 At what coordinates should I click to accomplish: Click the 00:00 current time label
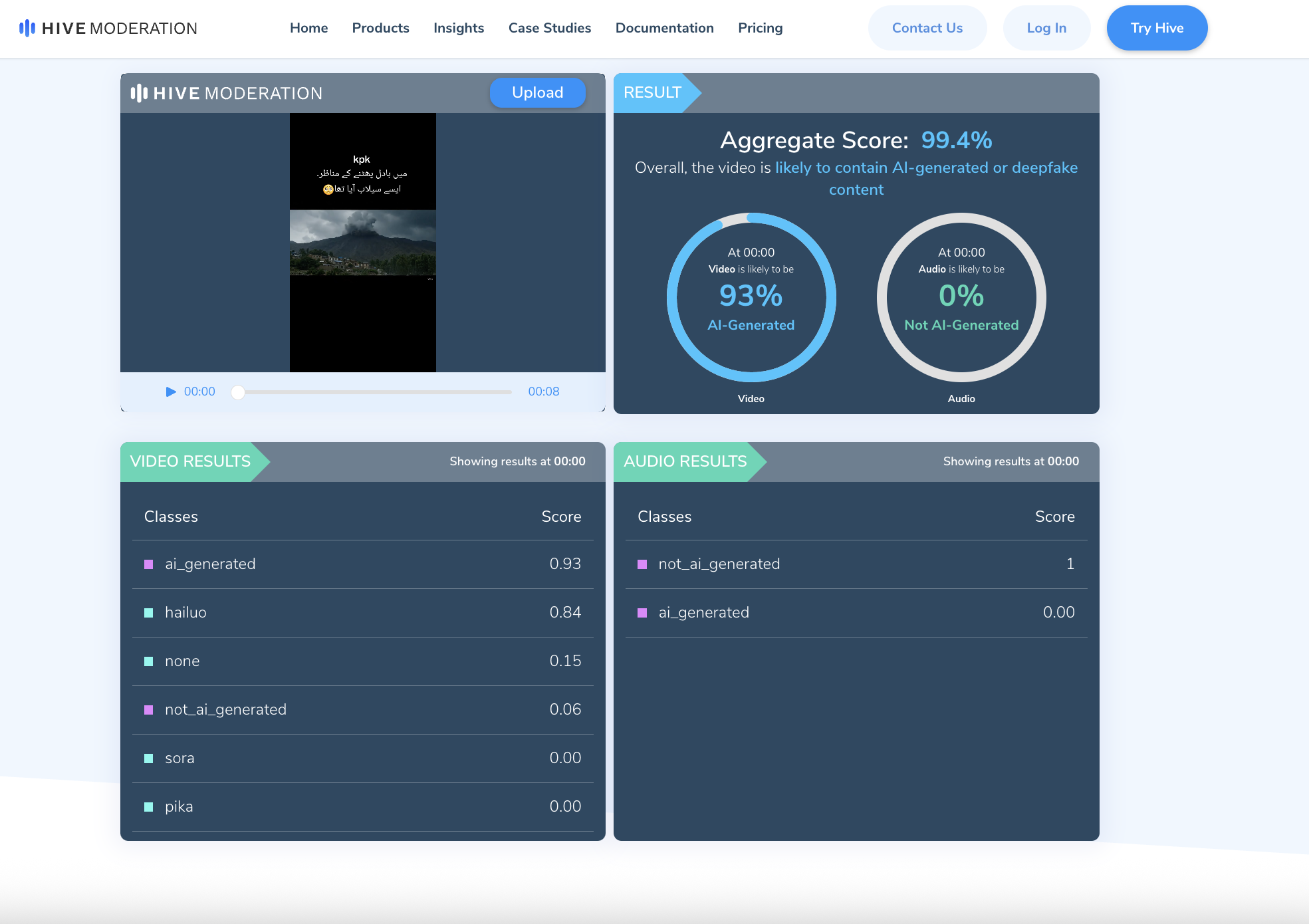pyautogui.click(x=199, y=392)
